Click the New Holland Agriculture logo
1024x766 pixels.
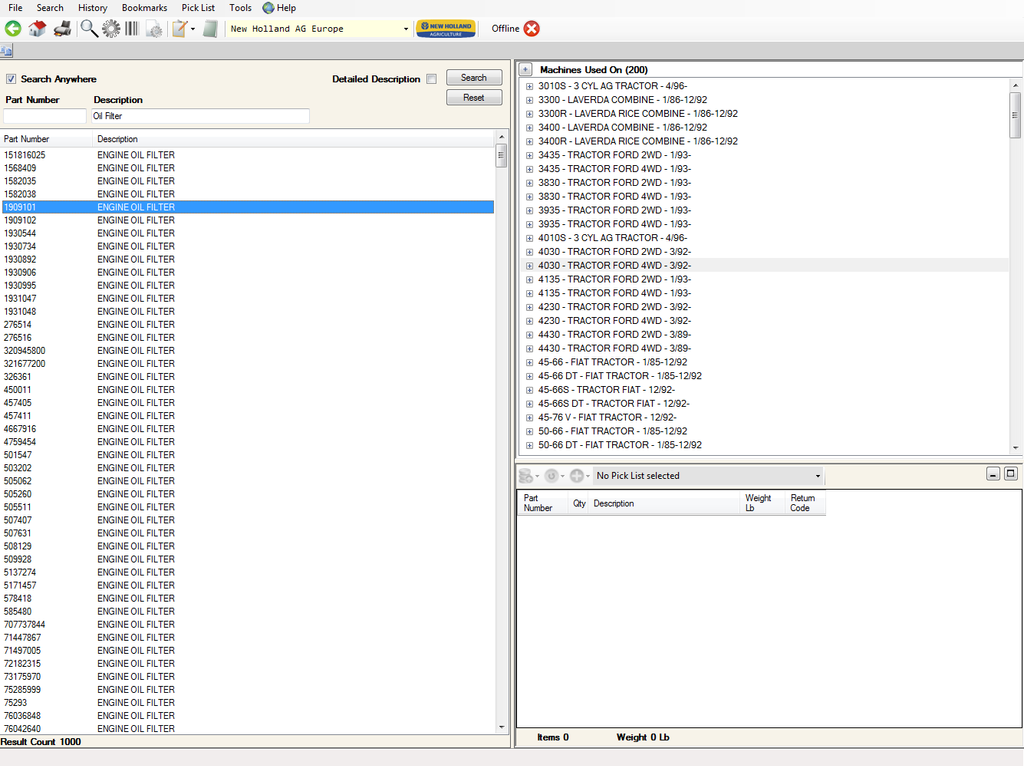click(x=446, y=29)
